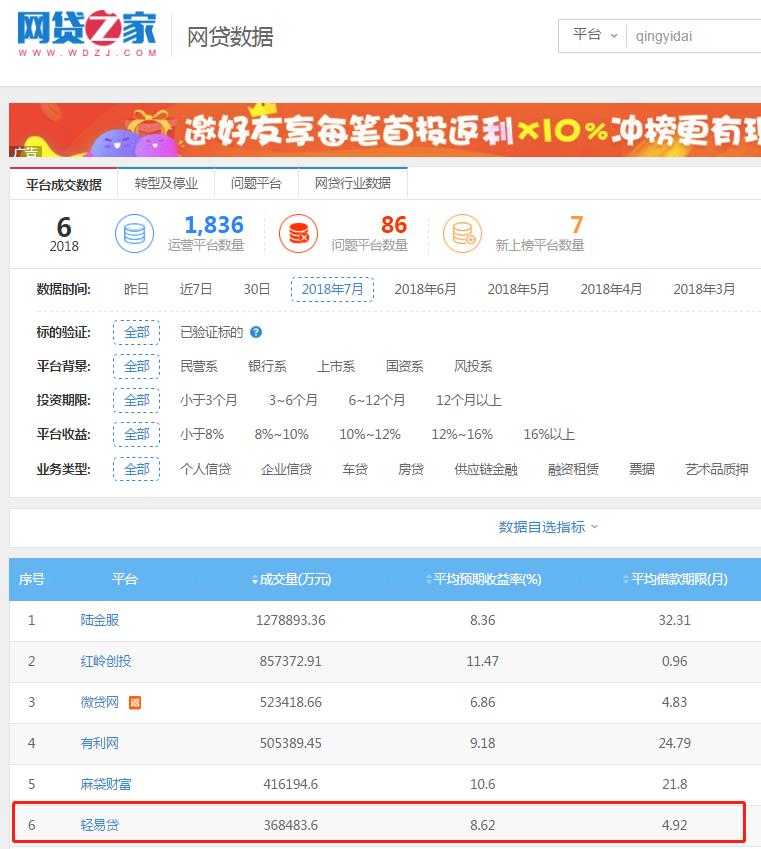Image resolution: width=761 pixels, height=849 pixels.
Task: Filter platform background by 风投系
Action: [473, 367]
